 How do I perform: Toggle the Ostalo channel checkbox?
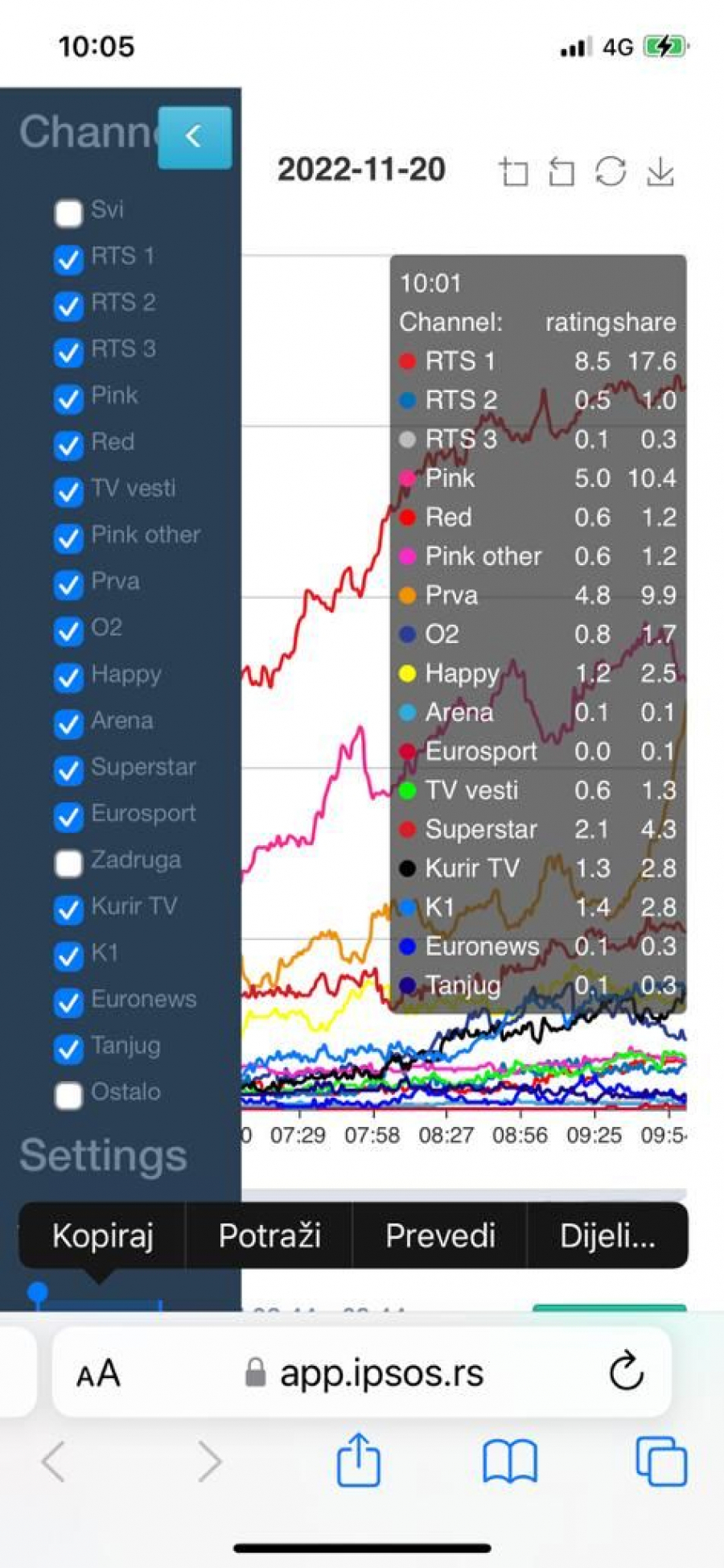click(68, 1095)
